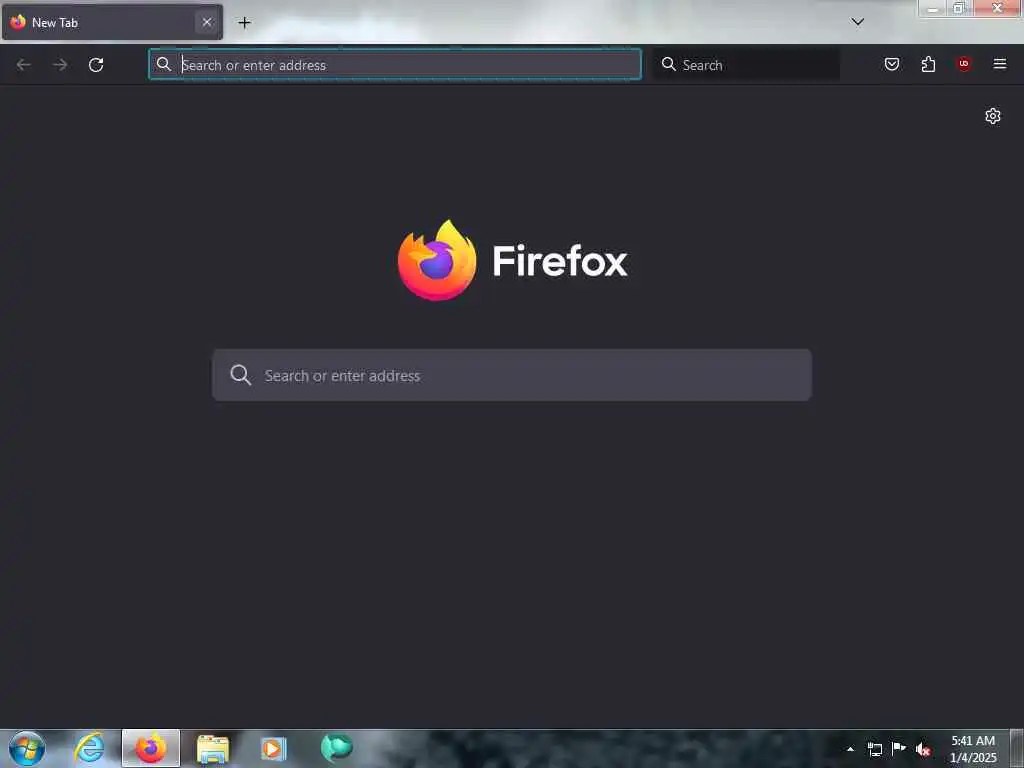The height and width of the screenshot is (768, 1024).
Task: Click the show desktop strip beside the clock
Action: (1017, 748)
